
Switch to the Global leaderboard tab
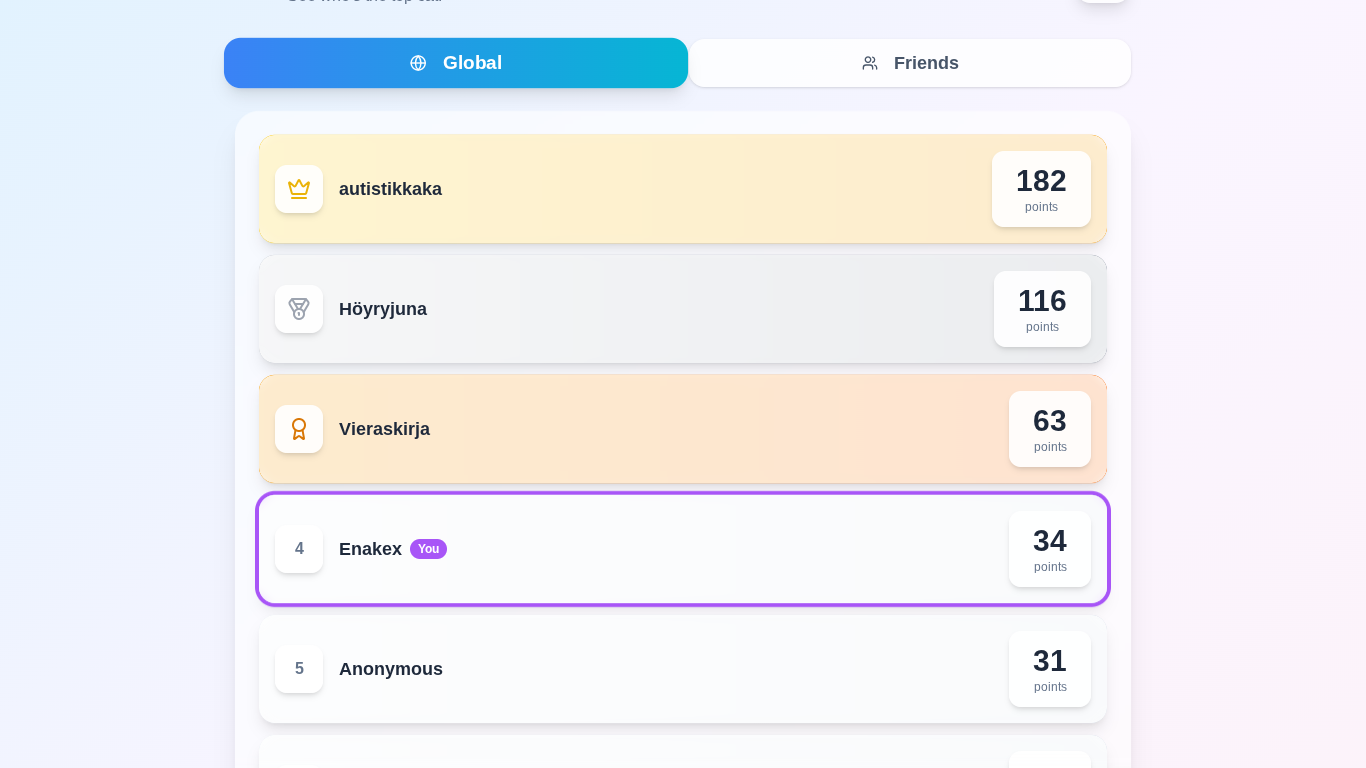(456, 63)
